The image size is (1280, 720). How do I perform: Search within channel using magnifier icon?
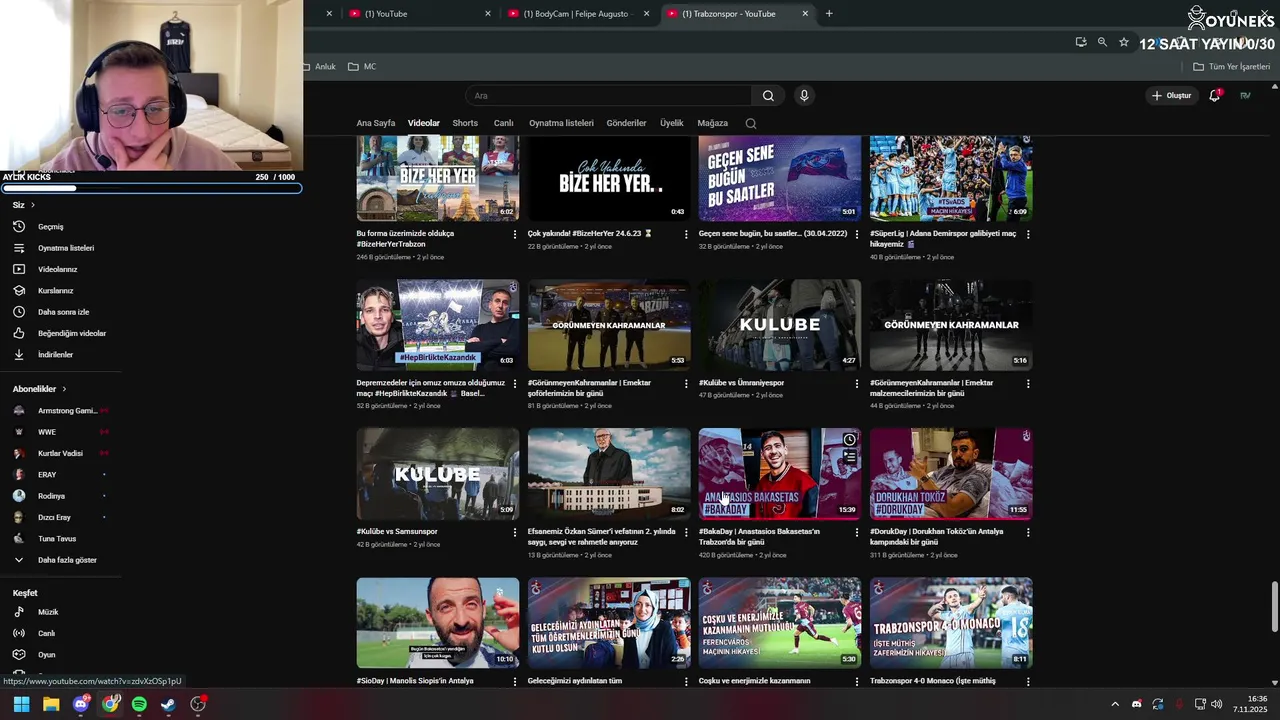pos(751,123)
